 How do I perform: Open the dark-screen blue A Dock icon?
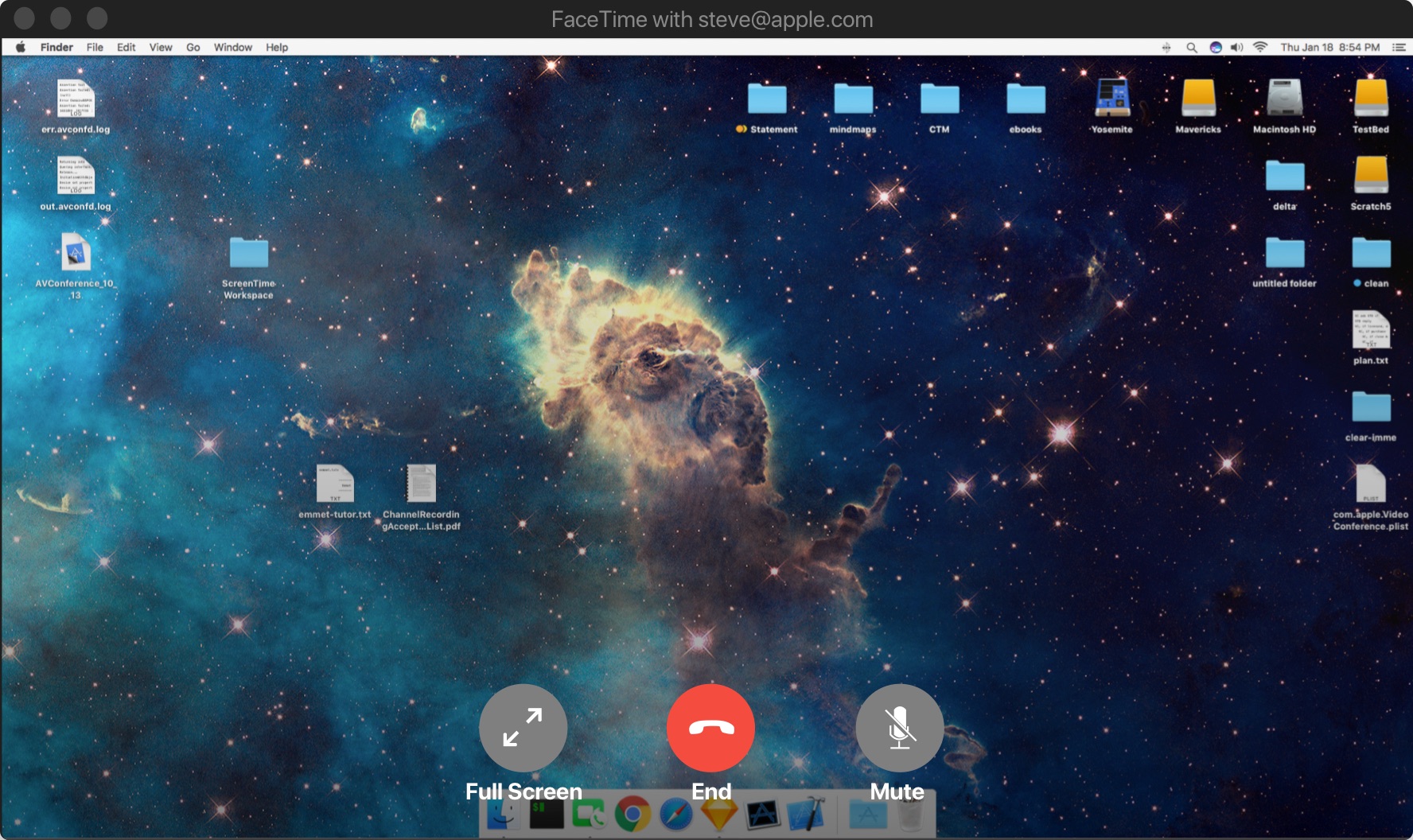coord(762,814)
